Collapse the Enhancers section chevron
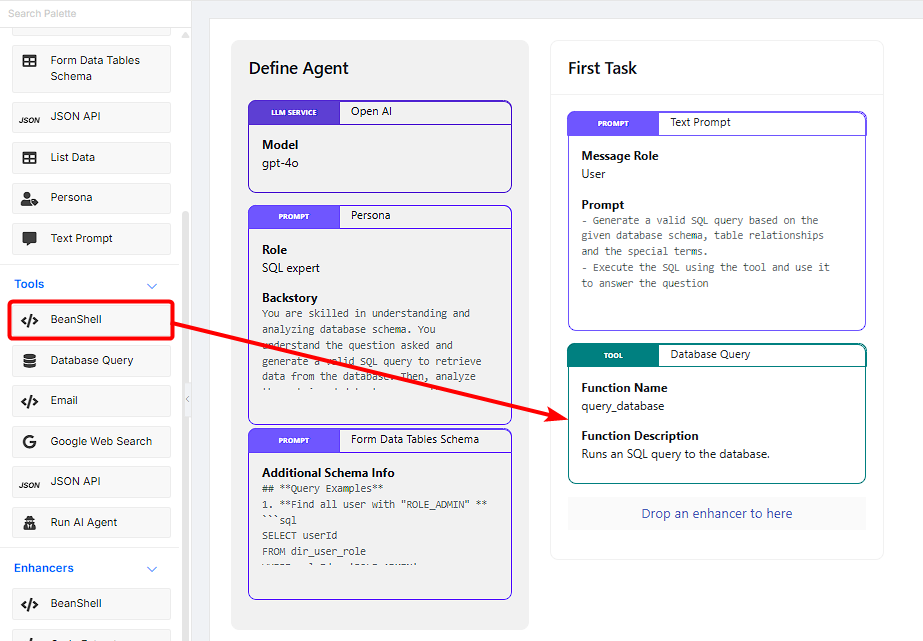 pyautogui.click(x=152, y=569)
